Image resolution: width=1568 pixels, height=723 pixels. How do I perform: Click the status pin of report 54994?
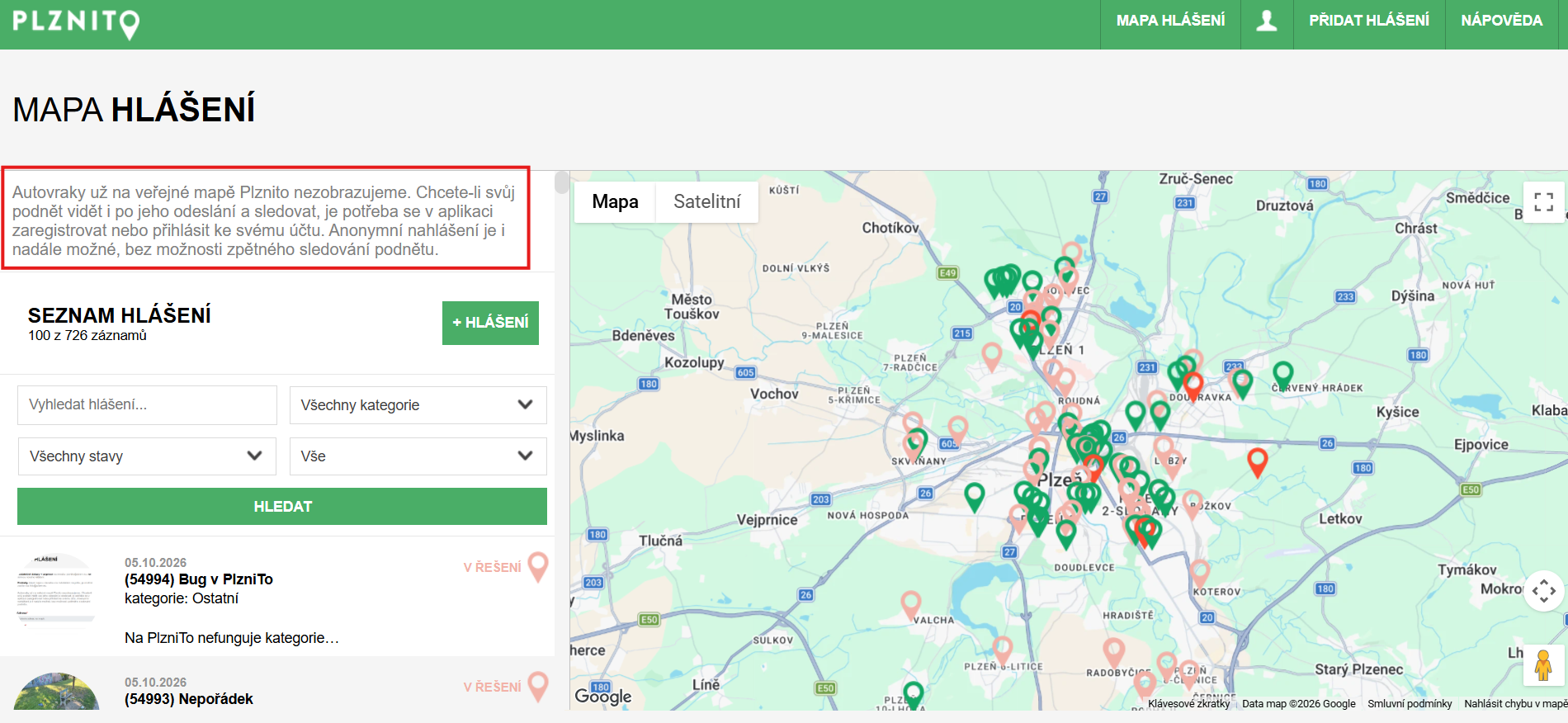pos(538,567)
